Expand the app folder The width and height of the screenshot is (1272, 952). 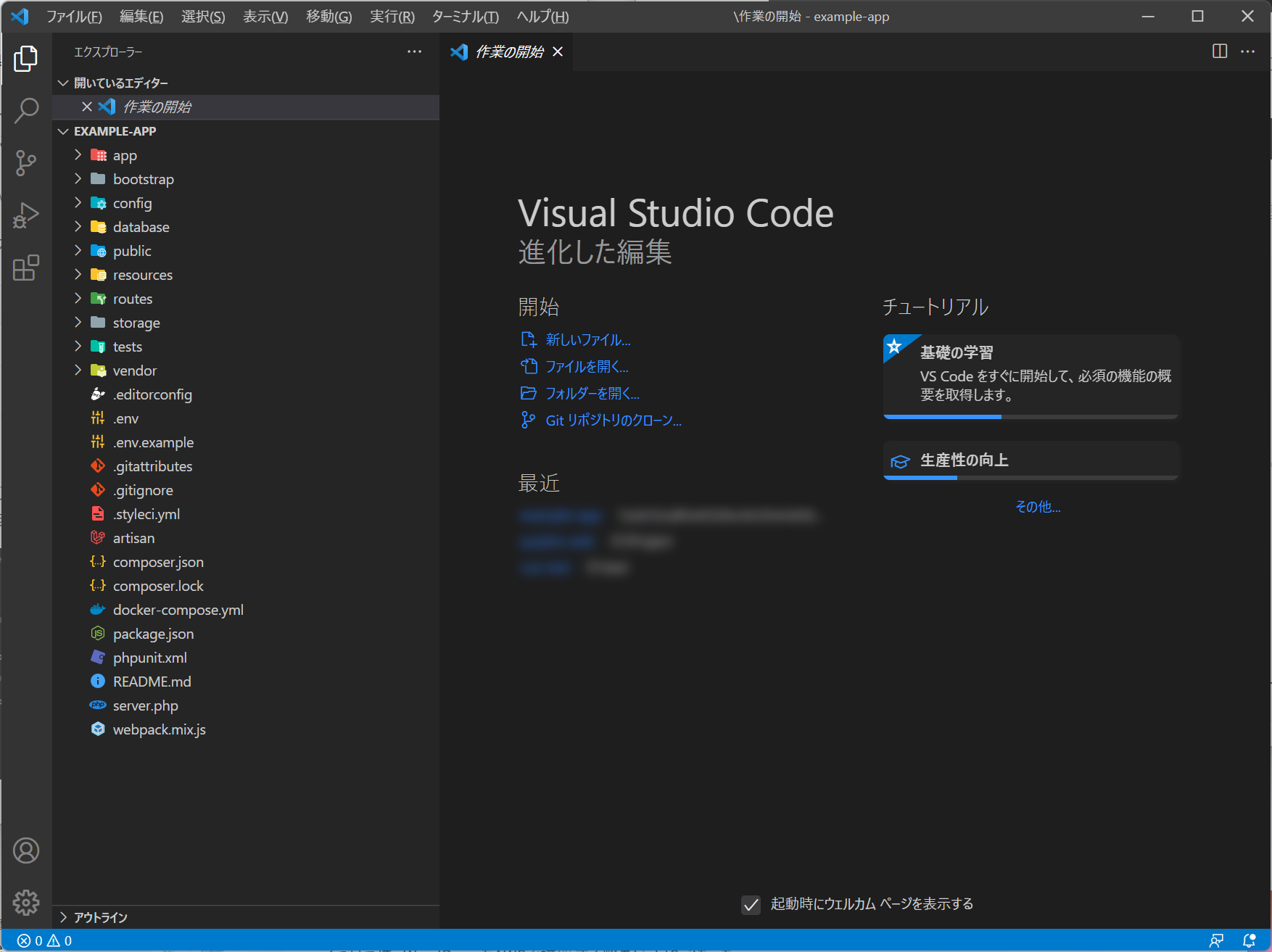click(78, 155)
